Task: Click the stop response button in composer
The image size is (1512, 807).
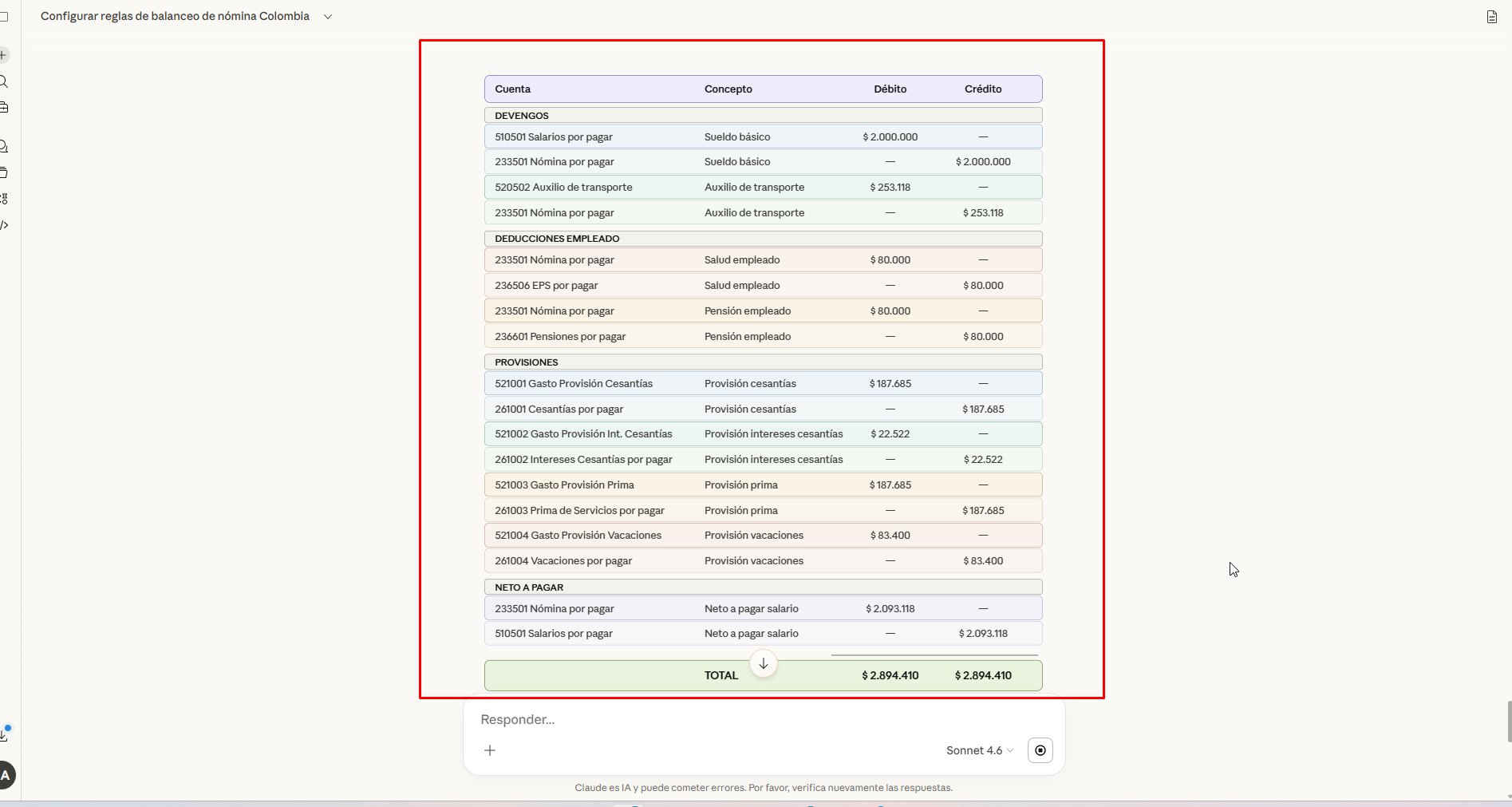Action: point(1040,750)
